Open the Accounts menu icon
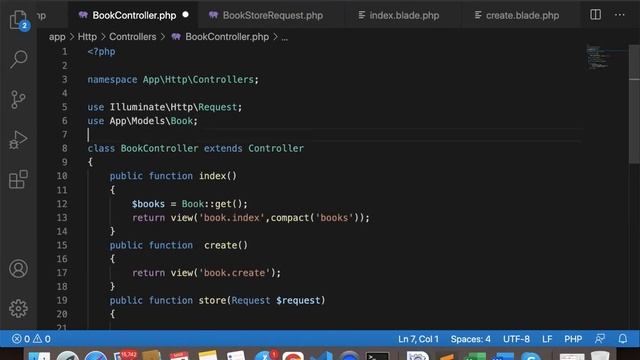 click(x=18, y=269)
